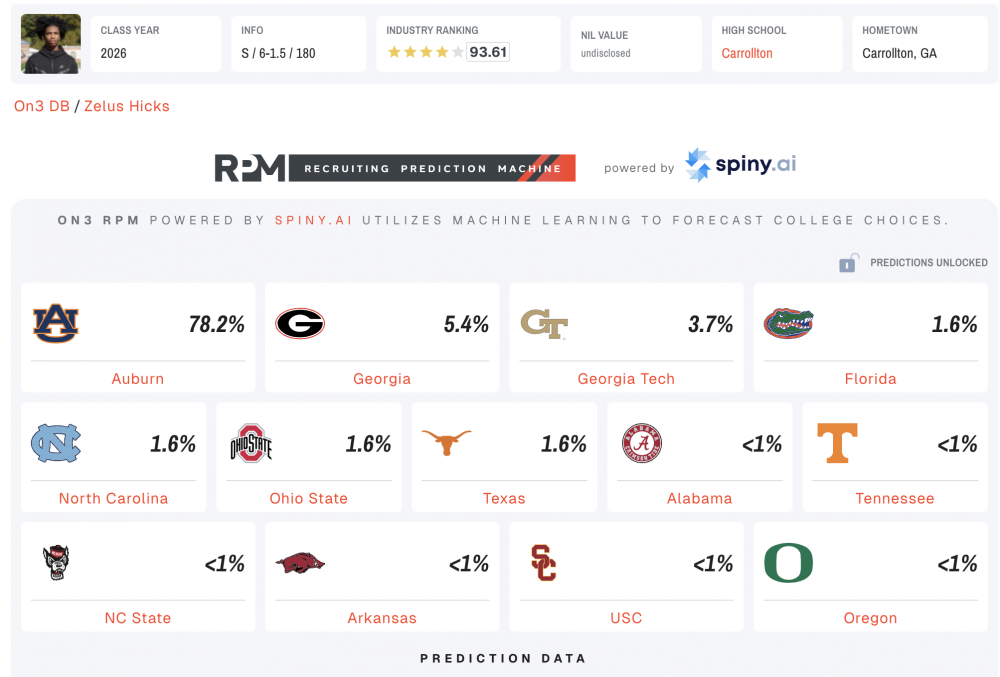Click the SPINY.AI link in description
The image size is (1000, 677).
click(314, 220)
